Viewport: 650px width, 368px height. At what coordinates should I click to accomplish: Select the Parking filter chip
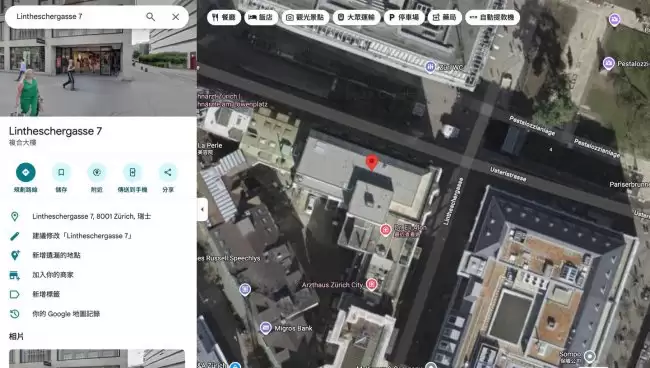(404, 17)
